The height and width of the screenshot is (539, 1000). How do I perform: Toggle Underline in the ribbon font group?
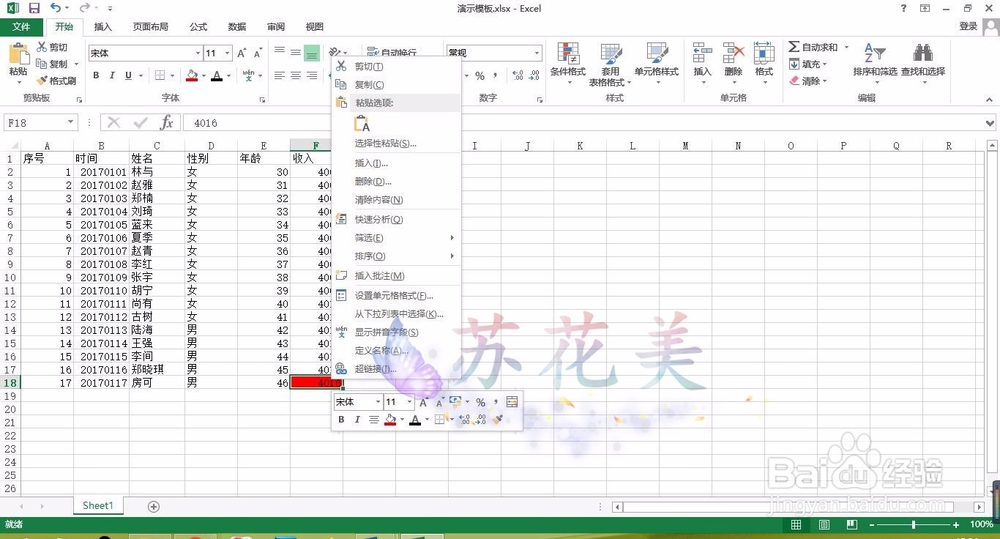pos(128,75)
